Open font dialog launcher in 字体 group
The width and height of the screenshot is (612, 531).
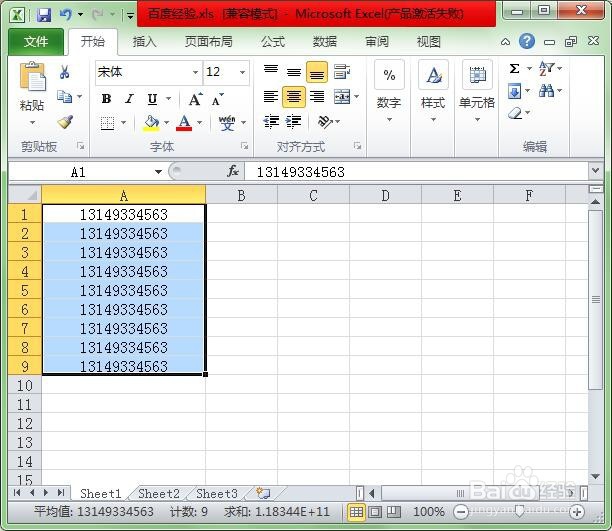pyautogui.click(x=244, y=146)
